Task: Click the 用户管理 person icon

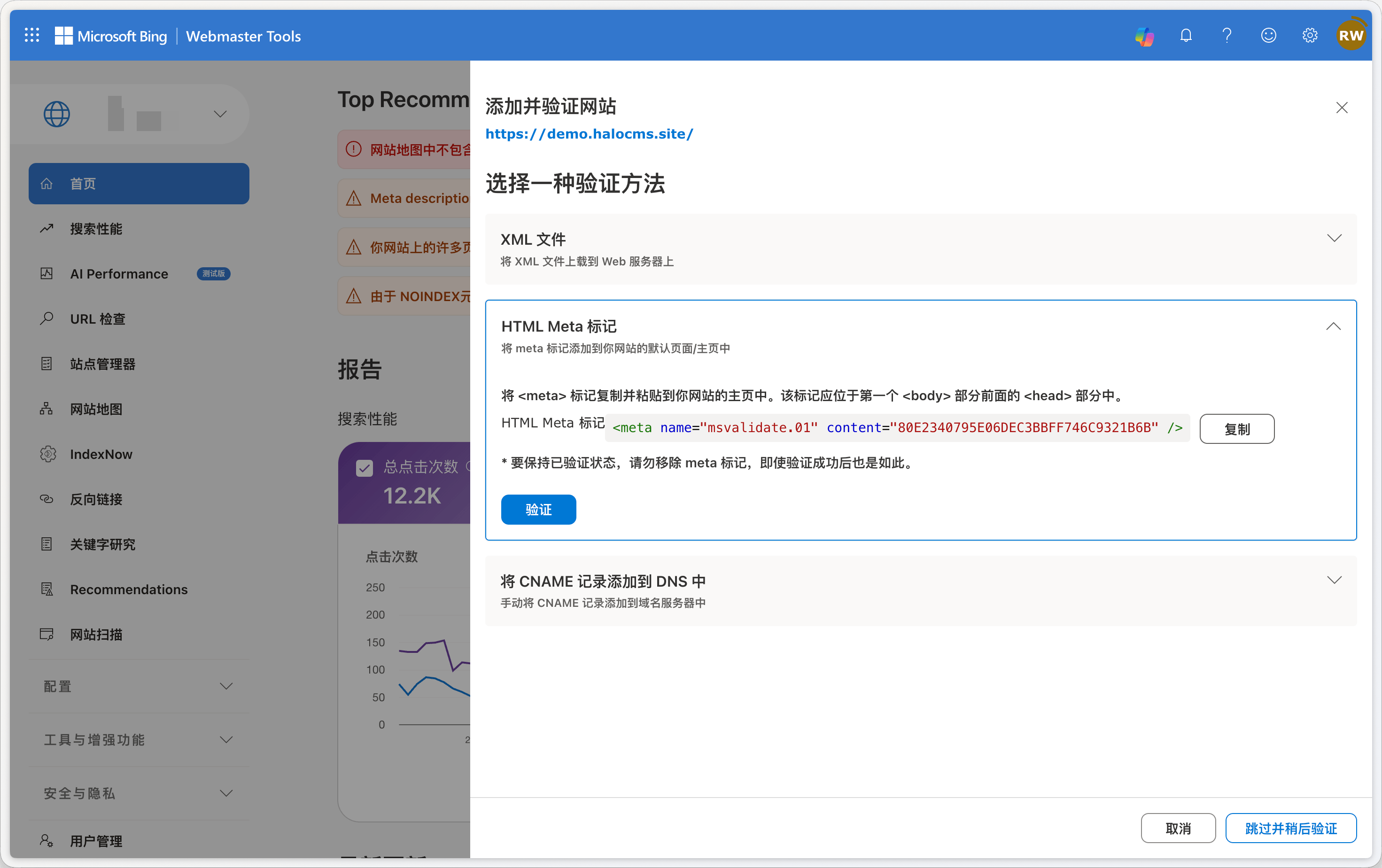Action: point(47,840)
